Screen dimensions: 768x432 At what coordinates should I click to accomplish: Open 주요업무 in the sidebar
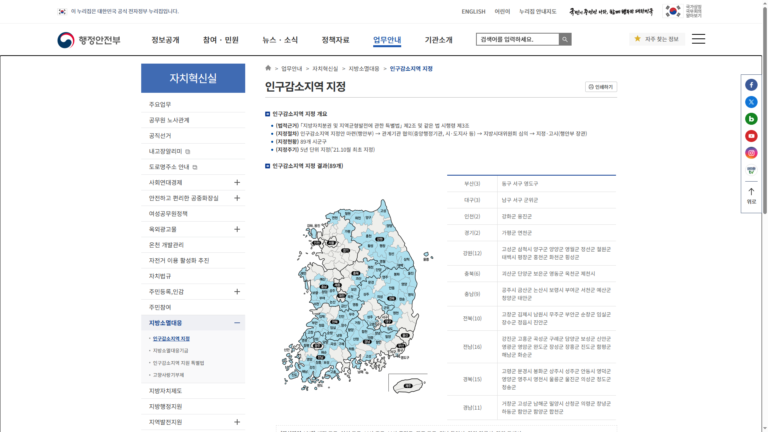click(193, 104)
